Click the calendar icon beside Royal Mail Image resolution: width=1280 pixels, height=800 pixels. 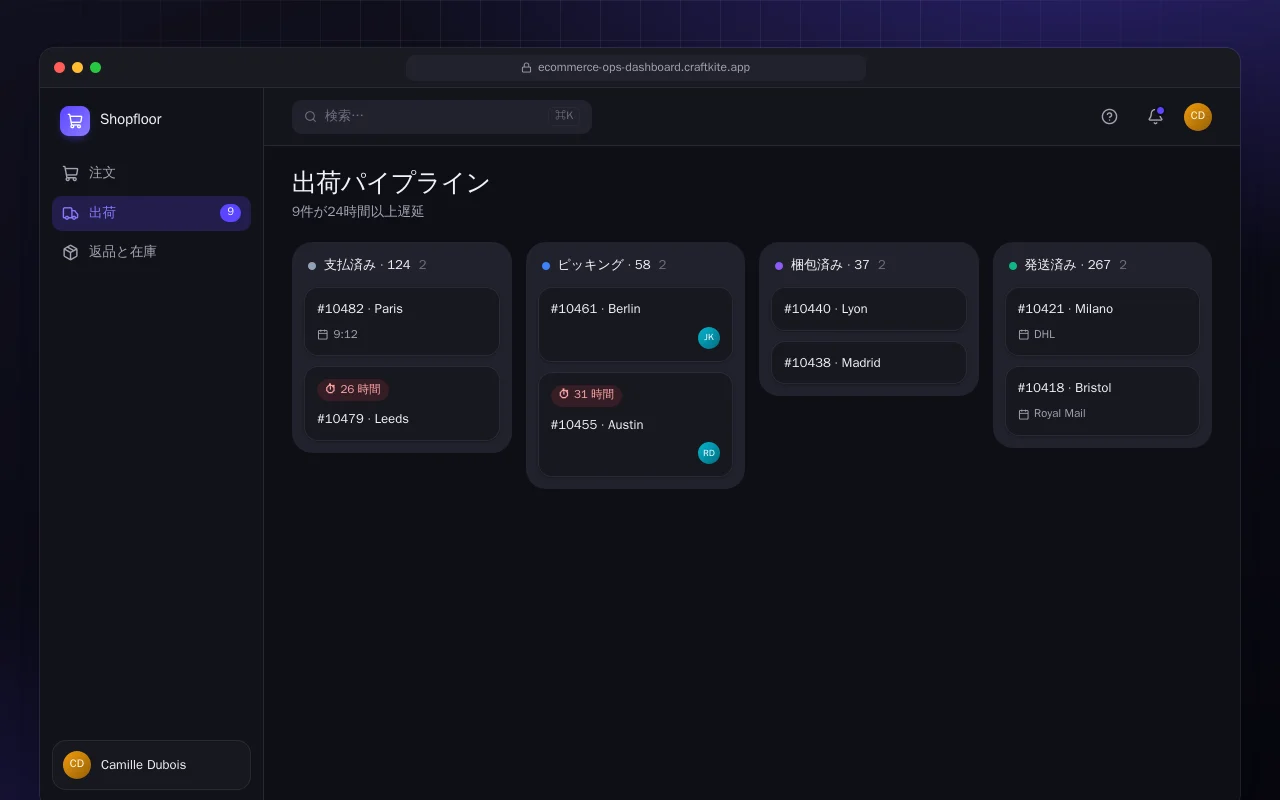pyautogui.click(x=1024, y=414)
